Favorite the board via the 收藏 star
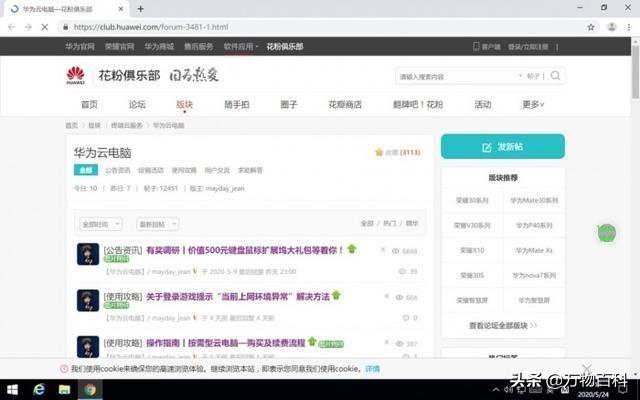 tap(379, 152)
